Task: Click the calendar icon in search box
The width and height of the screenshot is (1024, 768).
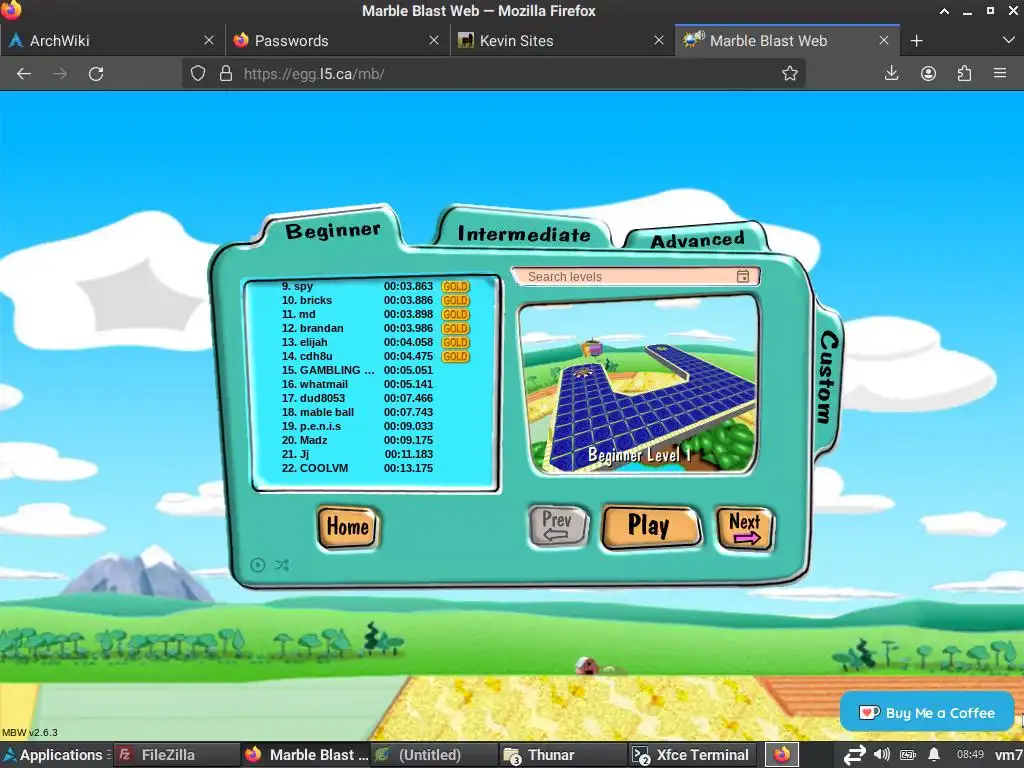Action: pos(743,276)
